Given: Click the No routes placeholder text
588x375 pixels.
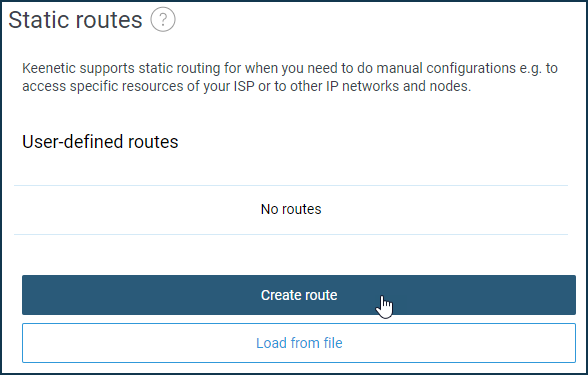Looking at the screenshot, I should [x=291, y=209].
